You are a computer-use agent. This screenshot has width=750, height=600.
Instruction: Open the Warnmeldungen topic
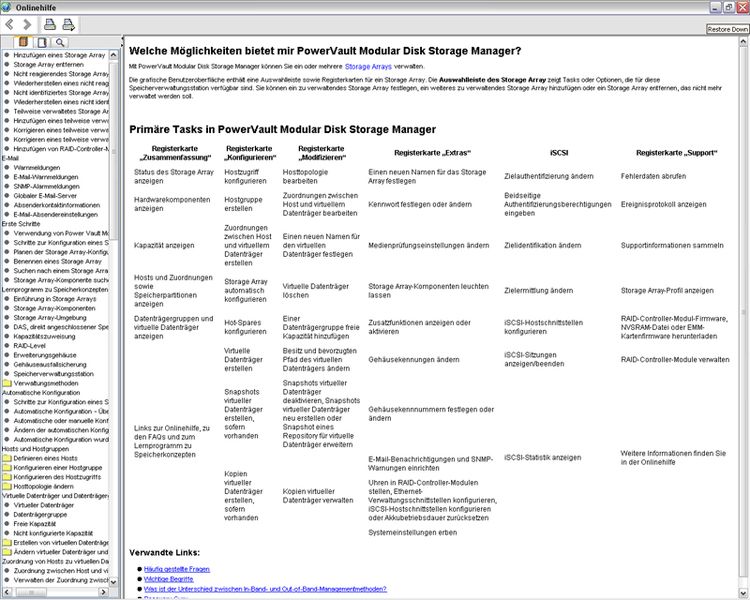click(x=37, y=167)
